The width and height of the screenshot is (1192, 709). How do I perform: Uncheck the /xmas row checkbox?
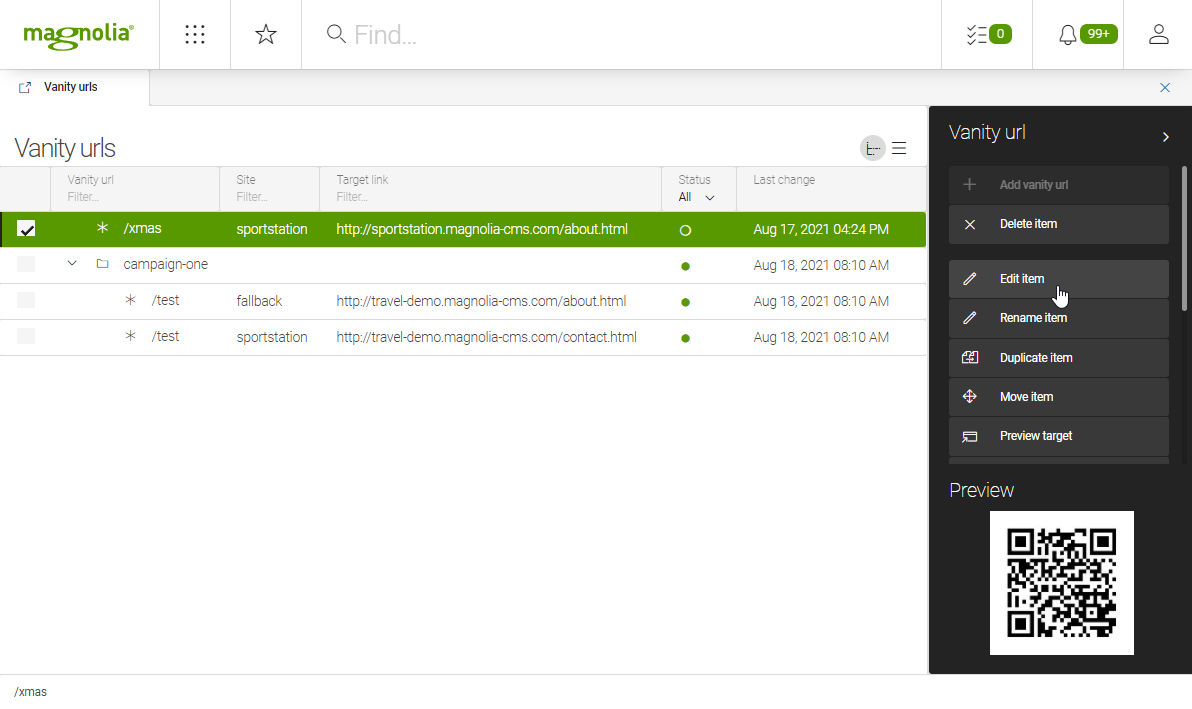[26, 228]
